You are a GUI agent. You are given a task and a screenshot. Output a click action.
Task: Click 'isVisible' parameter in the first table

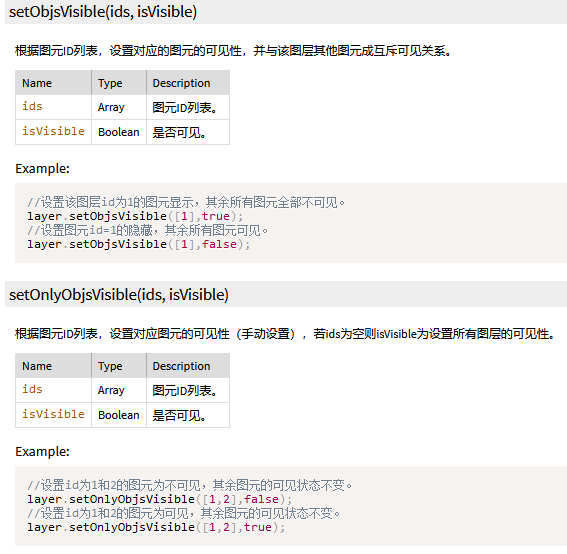[53, 131]
